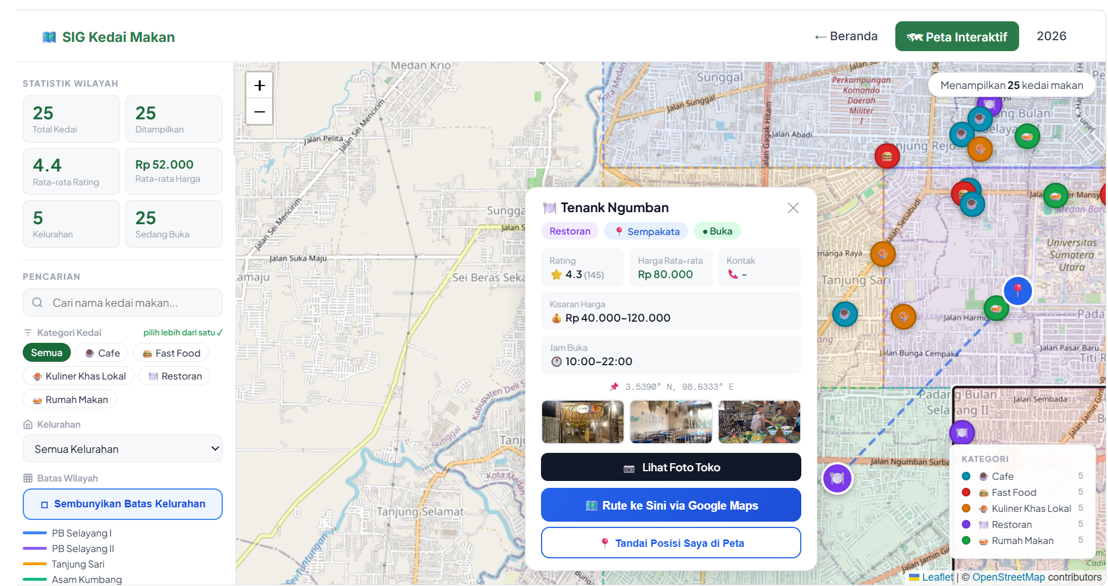Click the teal Cafe dot in Kategori legend
The width and height of the screenshot is (1108, 586).
coord(966,476)
